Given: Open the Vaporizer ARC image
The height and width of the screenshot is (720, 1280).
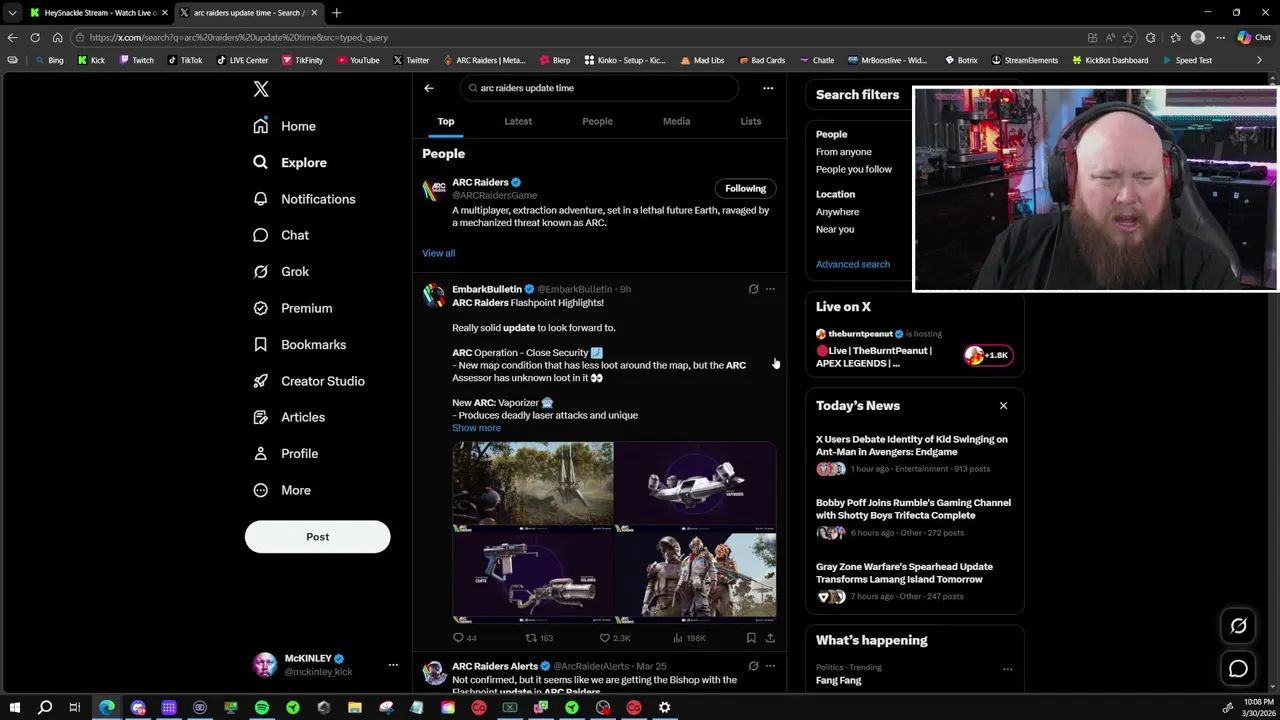Looking at the screenshot, I should 696,484.
